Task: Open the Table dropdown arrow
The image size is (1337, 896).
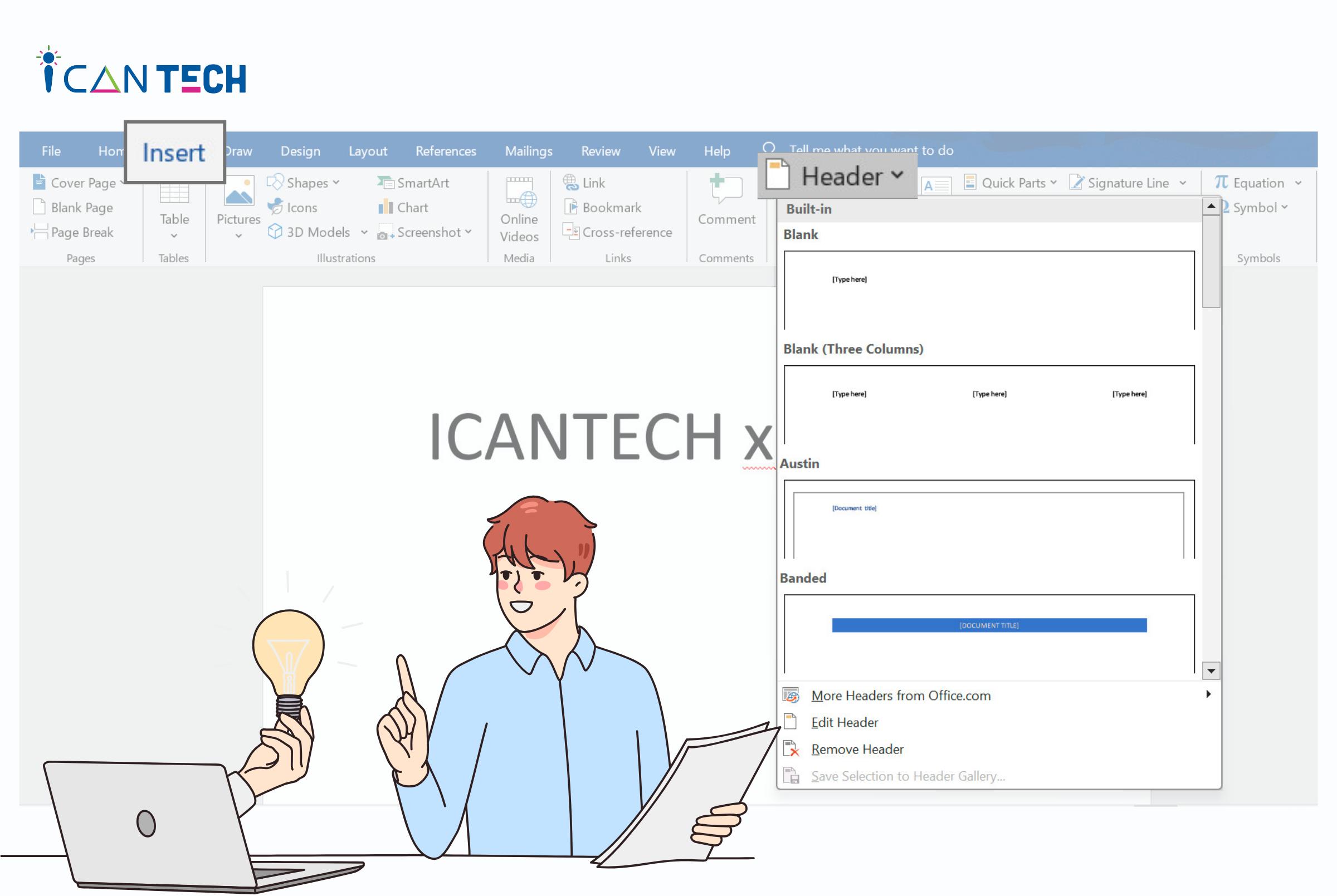Action: 174,236
